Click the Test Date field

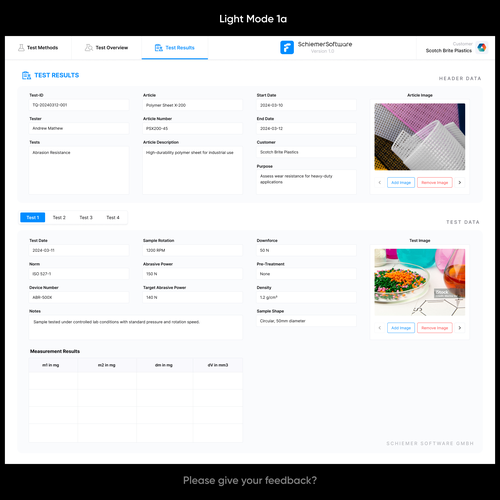coord(79,250)
